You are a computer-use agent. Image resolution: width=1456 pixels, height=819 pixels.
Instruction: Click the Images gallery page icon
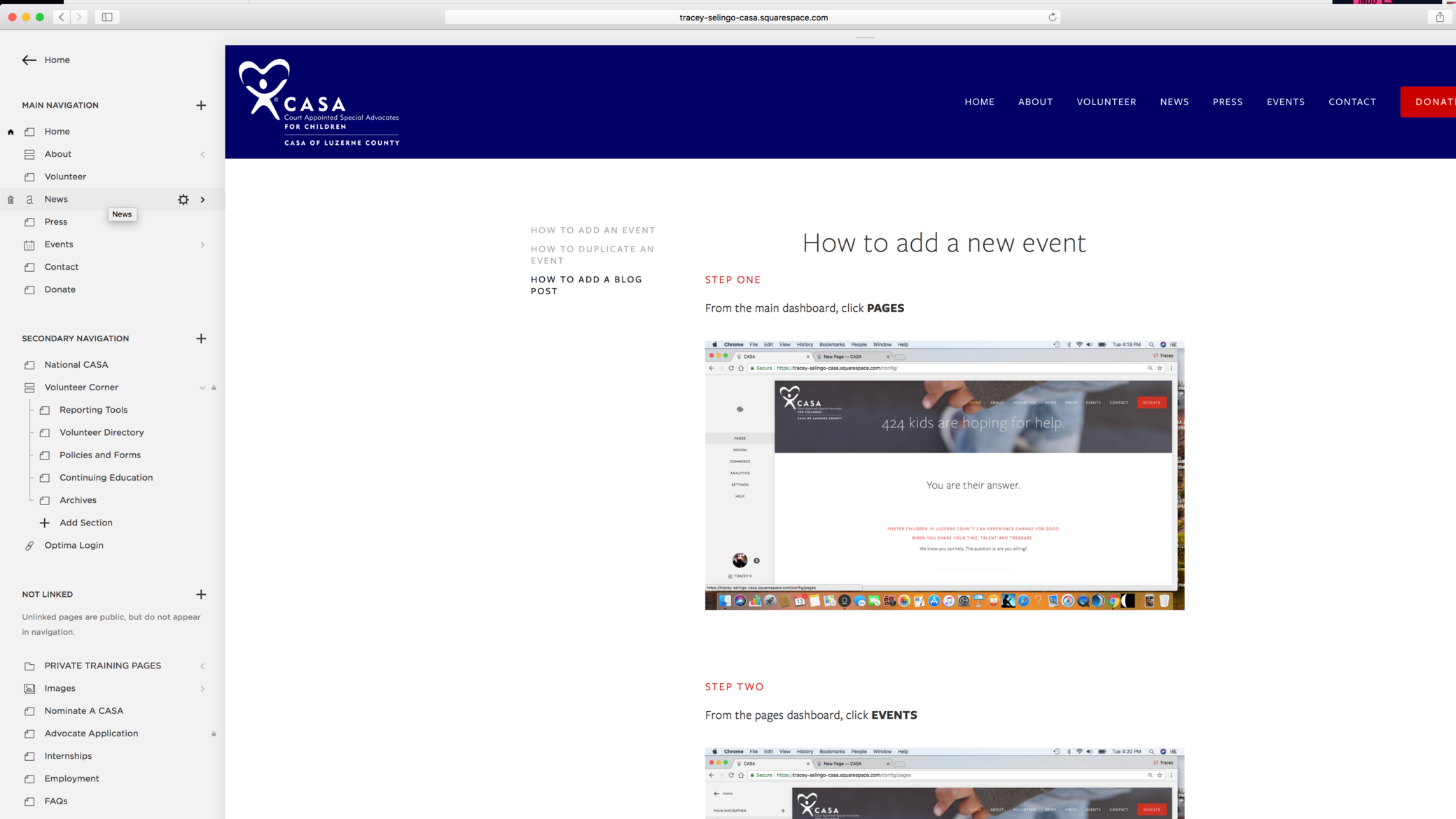[x=29, y=689]
